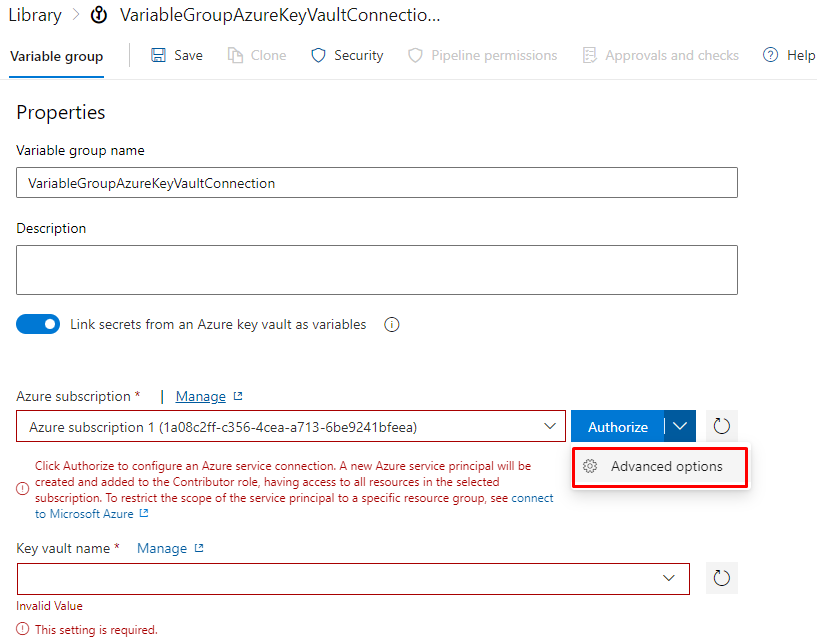Click the Advanced options gear icon
This screenshot has width=817, height=641.
coord(590,467)
